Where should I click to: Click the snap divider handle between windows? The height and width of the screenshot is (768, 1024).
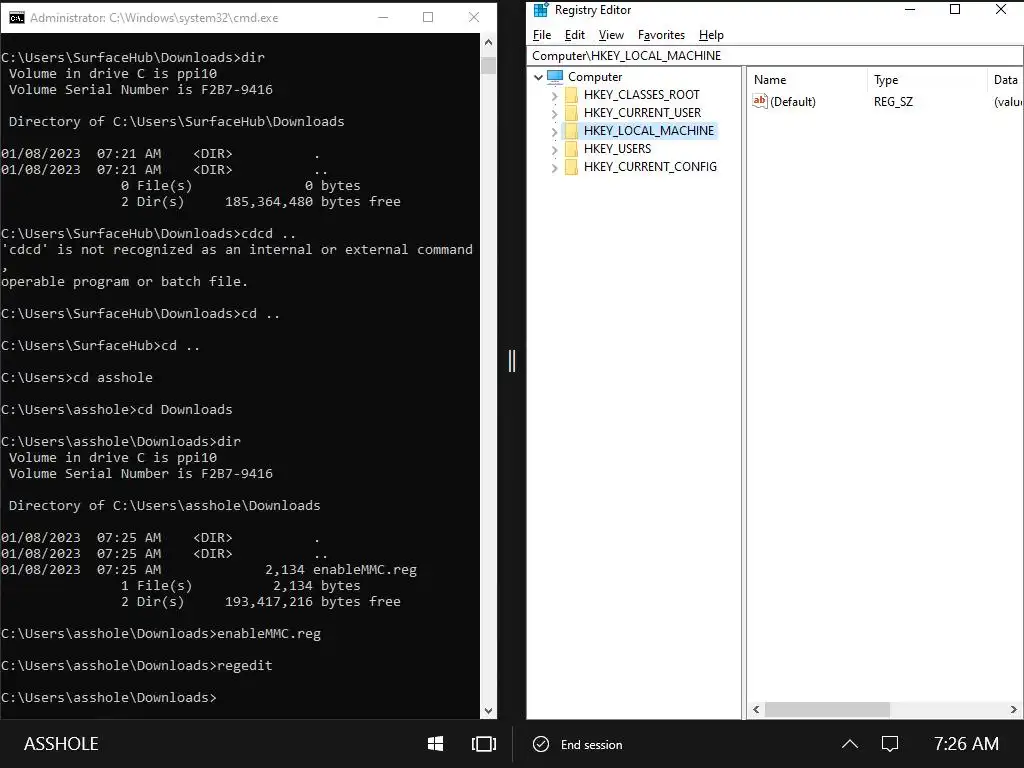coord(511,360)
